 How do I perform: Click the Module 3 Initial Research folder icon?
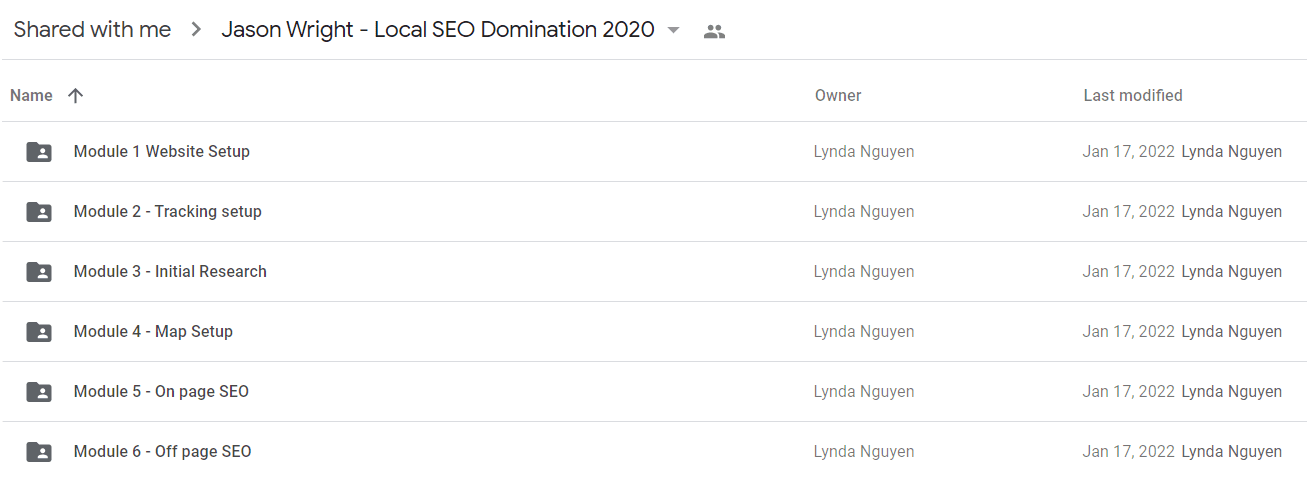39,272
